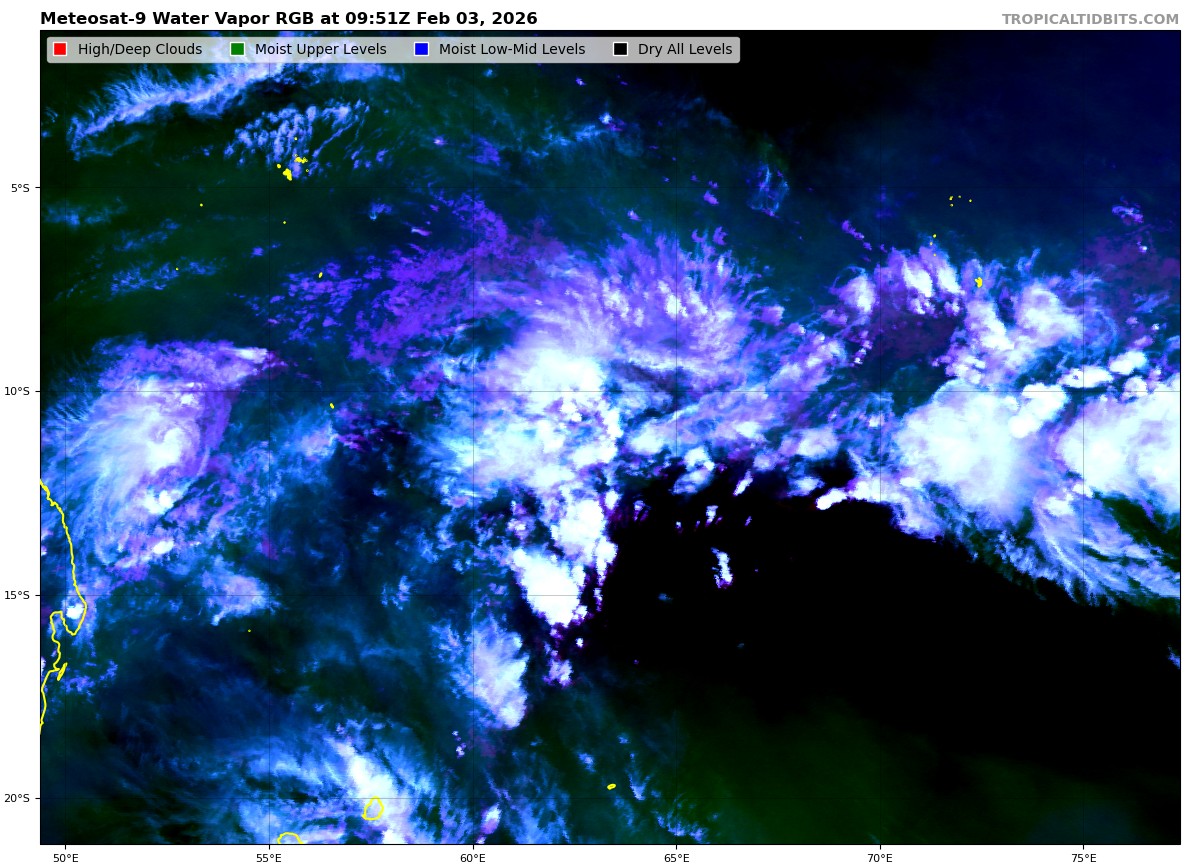Click the Seychelles island cluster outline

point(287,173)
